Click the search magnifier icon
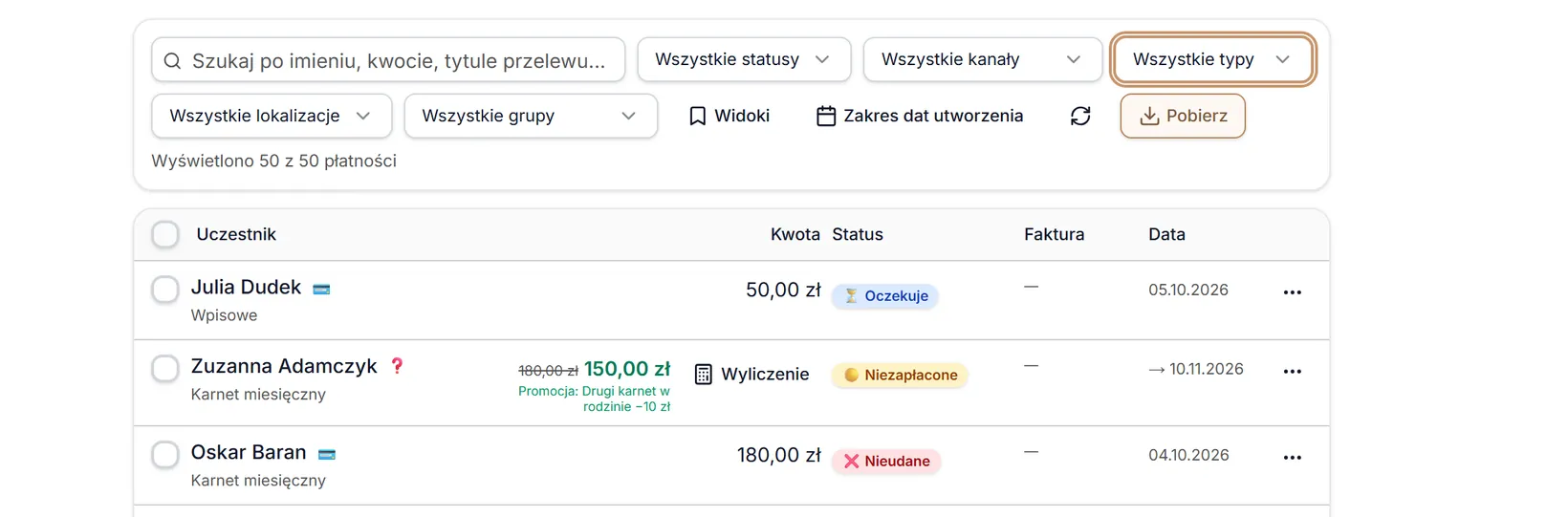Viewport: 1568px width, 517px height. [172, 61]
